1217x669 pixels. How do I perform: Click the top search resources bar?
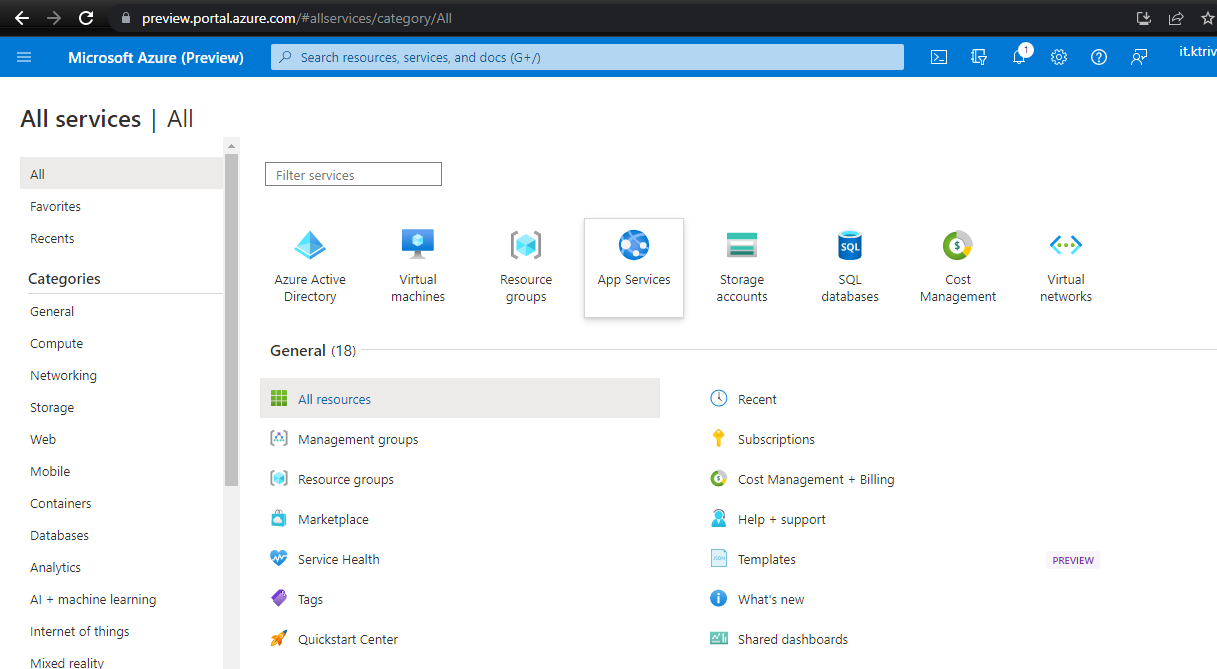587,57
